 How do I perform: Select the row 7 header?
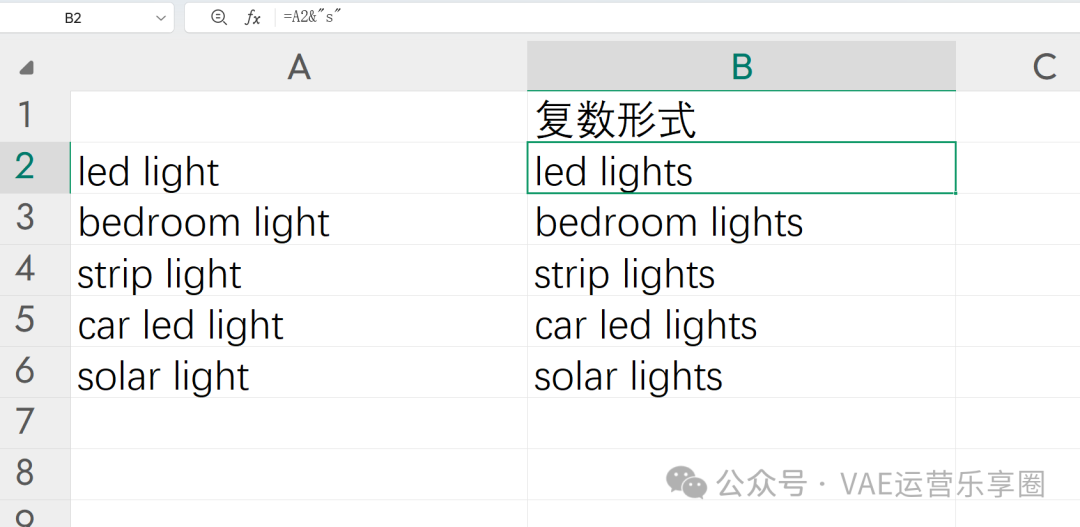[26, 422]
